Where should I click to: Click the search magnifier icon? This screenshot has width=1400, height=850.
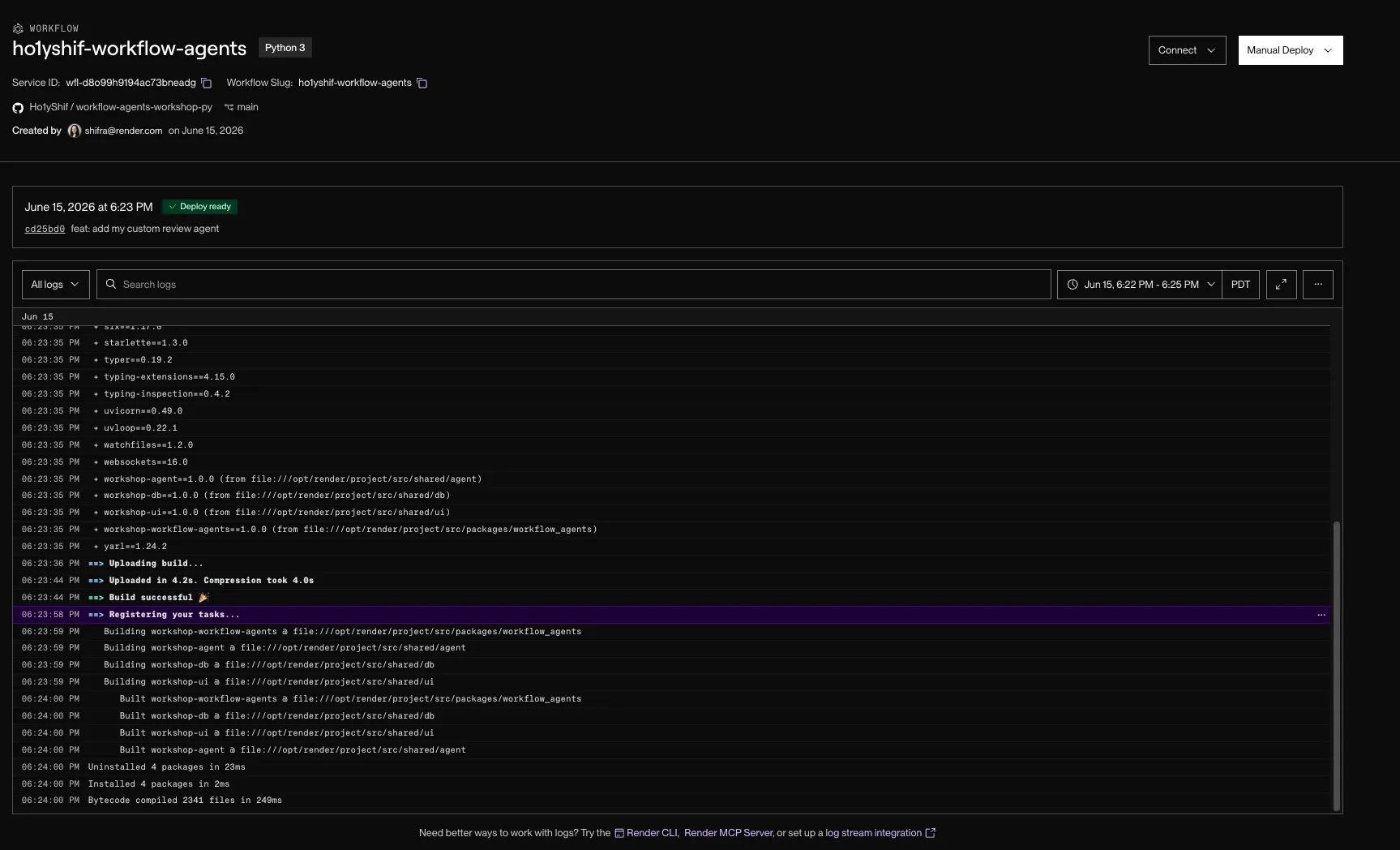coord(111,285)
